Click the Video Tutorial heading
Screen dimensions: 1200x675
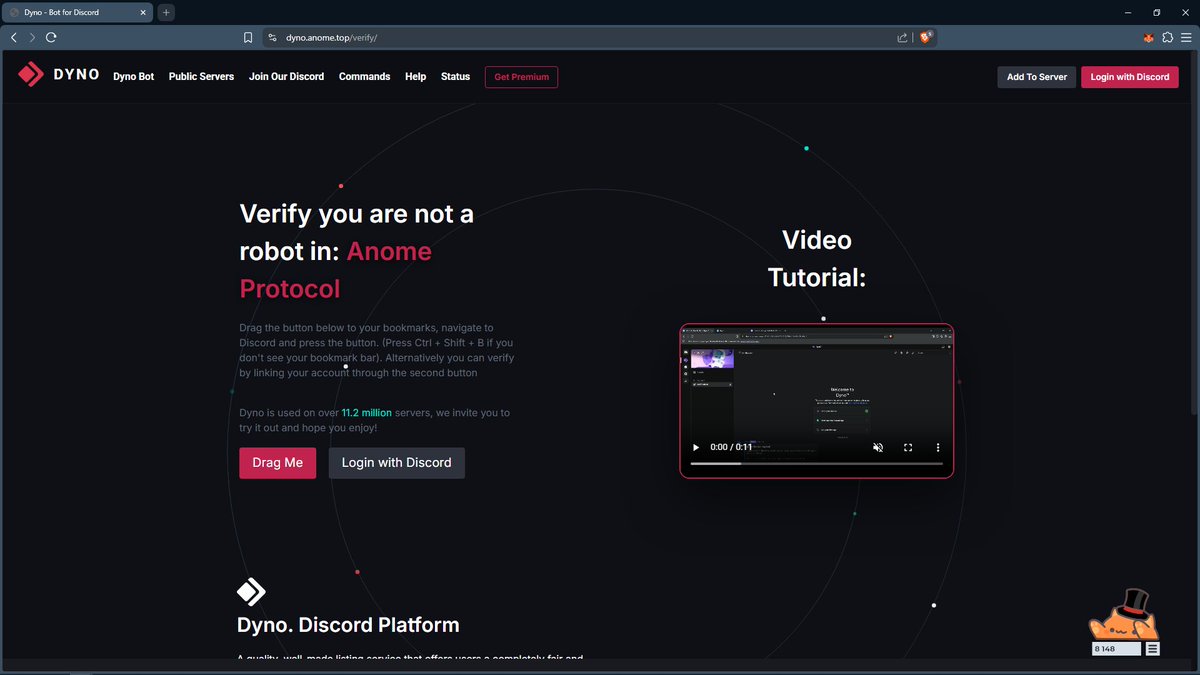(x=816, y=258)
